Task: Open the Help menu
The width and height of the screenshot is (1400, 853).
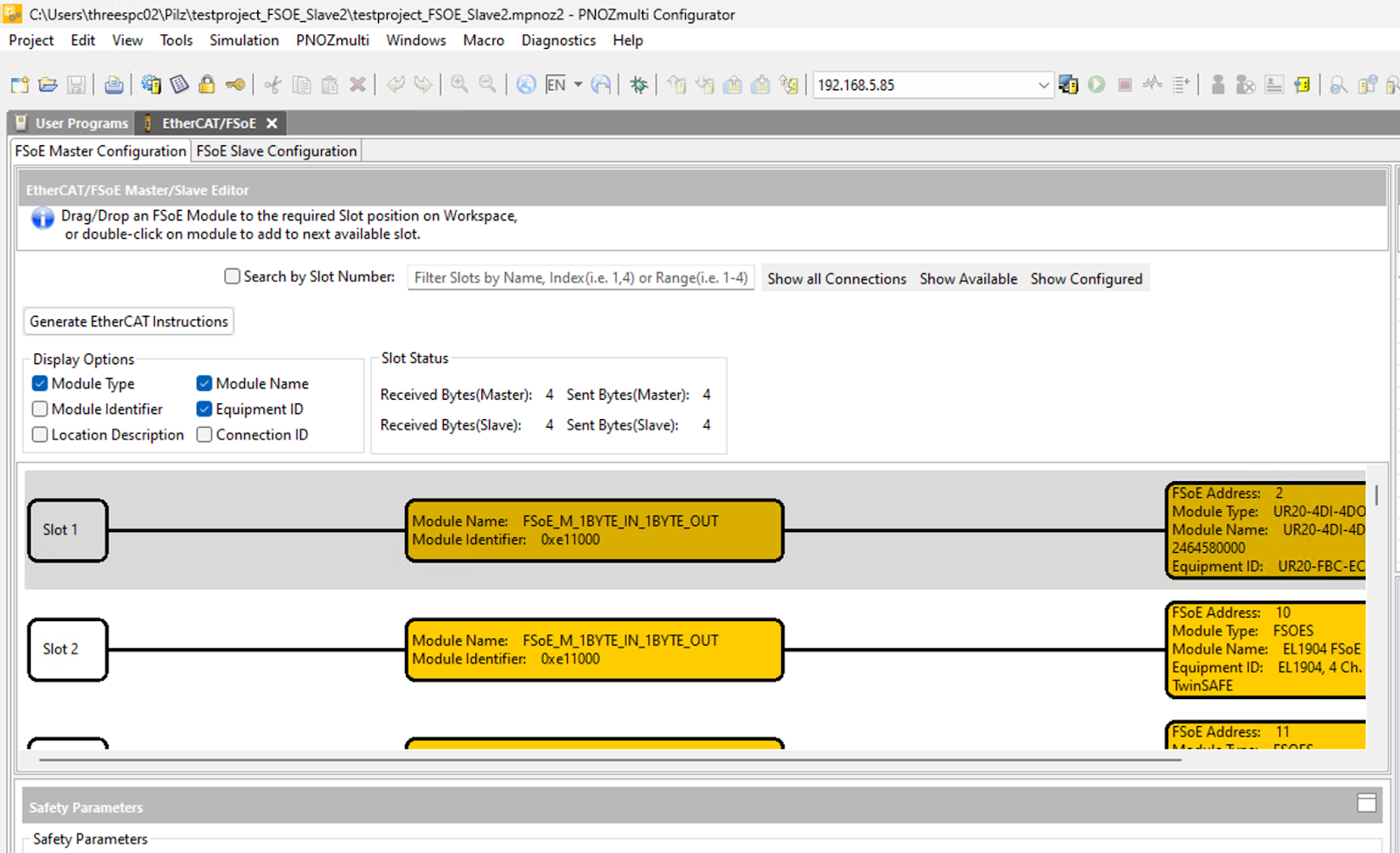Action: click(x=627, y=40)
